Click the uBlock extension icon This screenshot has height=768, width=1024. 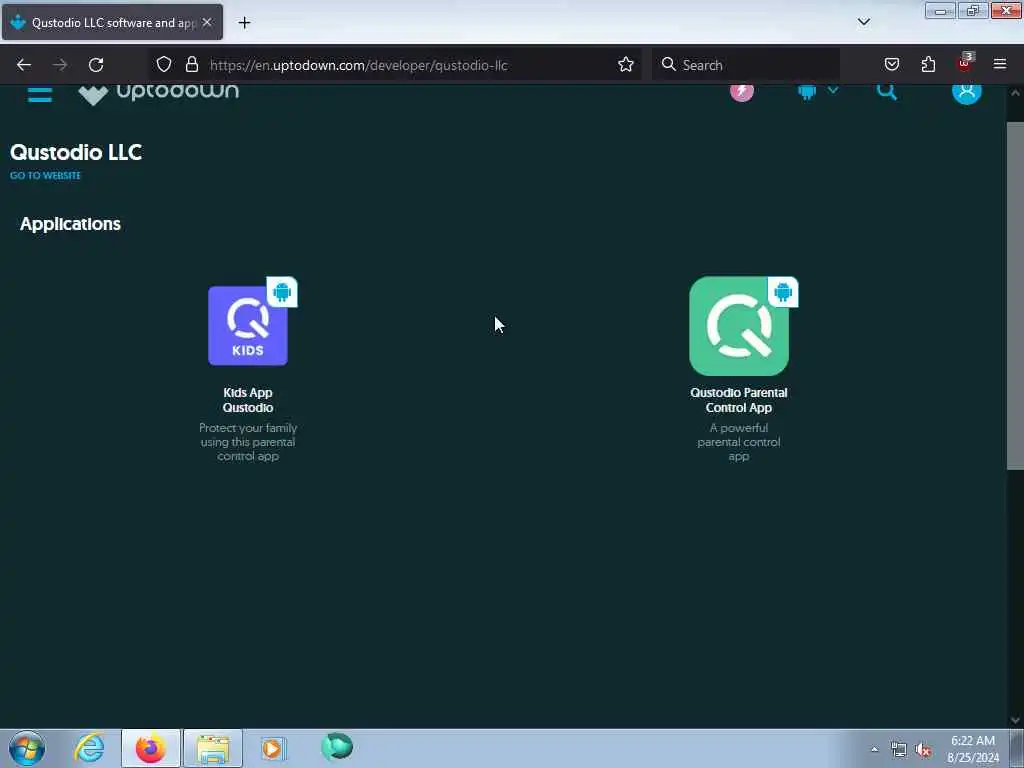point(965,63)
